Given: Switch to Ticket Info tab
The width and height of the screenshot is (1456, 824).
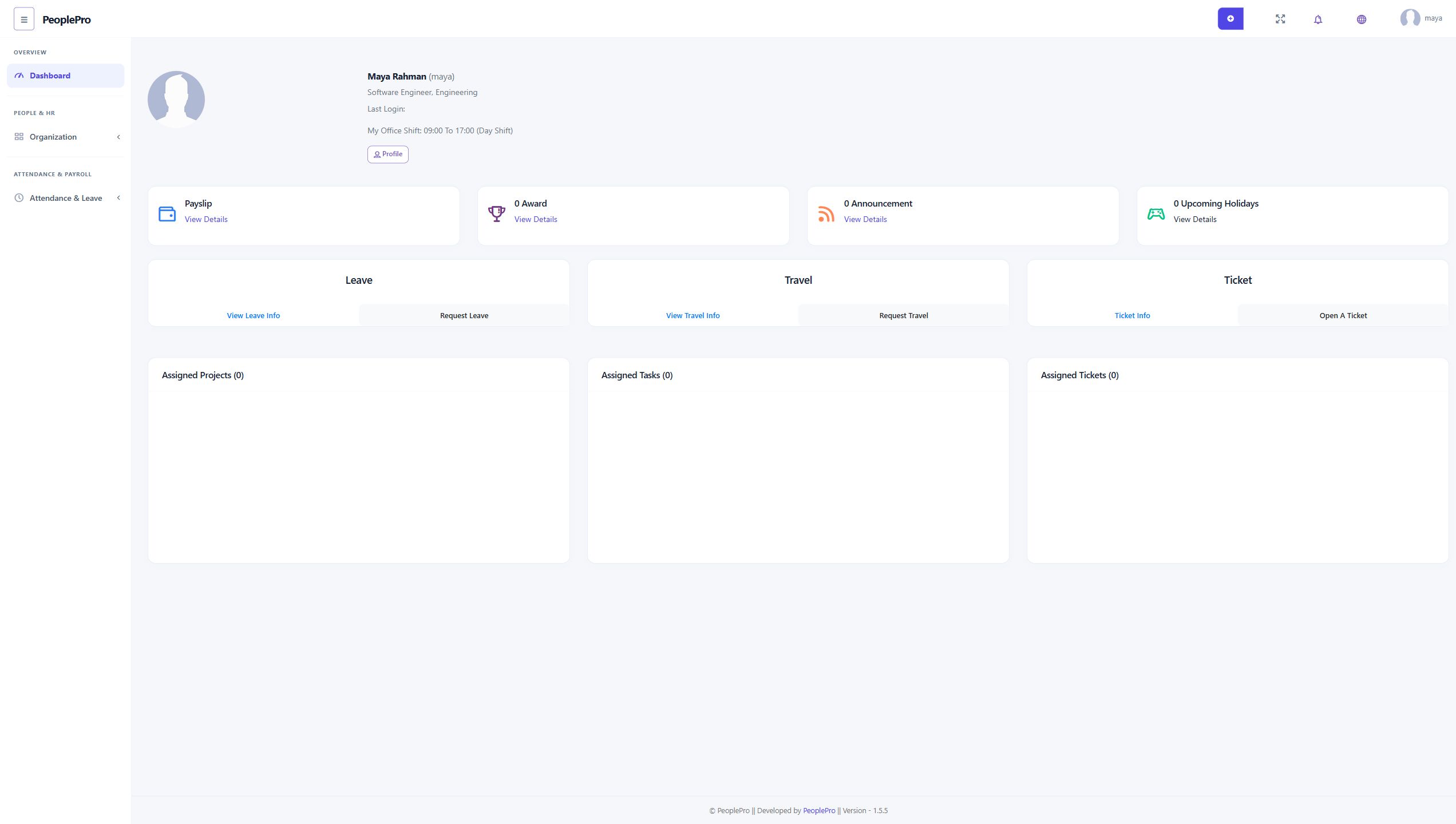Looking at the screenshot, I should pyautogui.click(x=1133, y=315).
